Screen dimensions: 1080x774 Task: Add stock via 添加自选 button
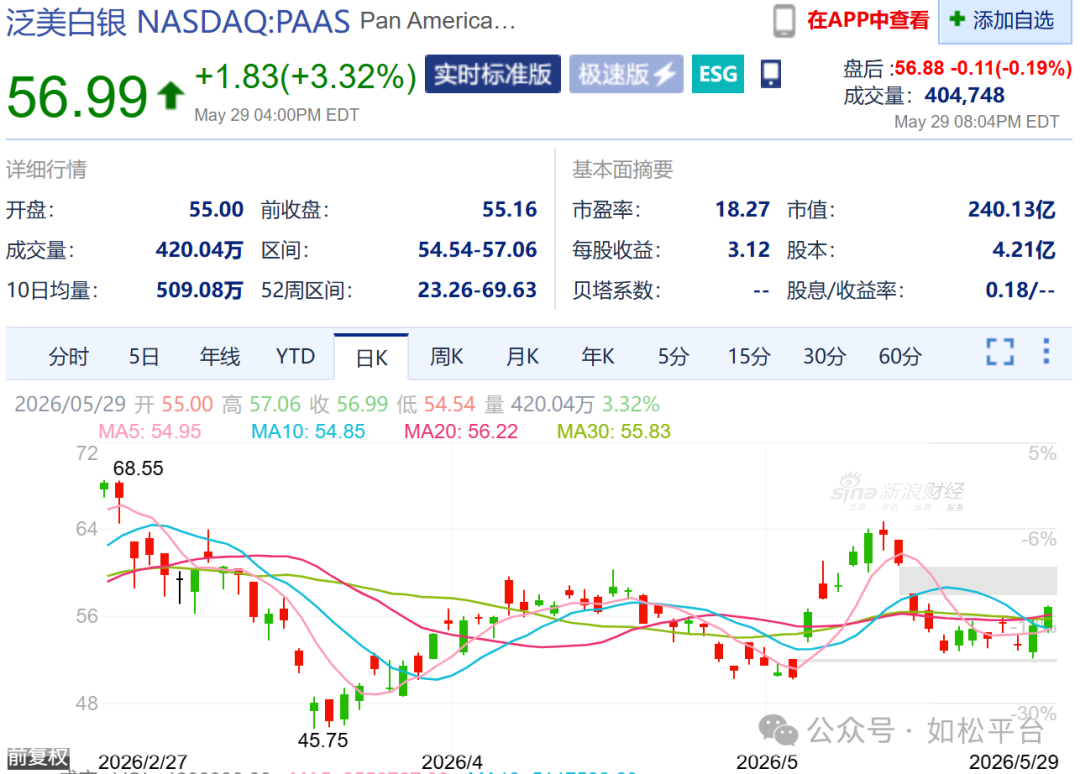(1005, 21)
